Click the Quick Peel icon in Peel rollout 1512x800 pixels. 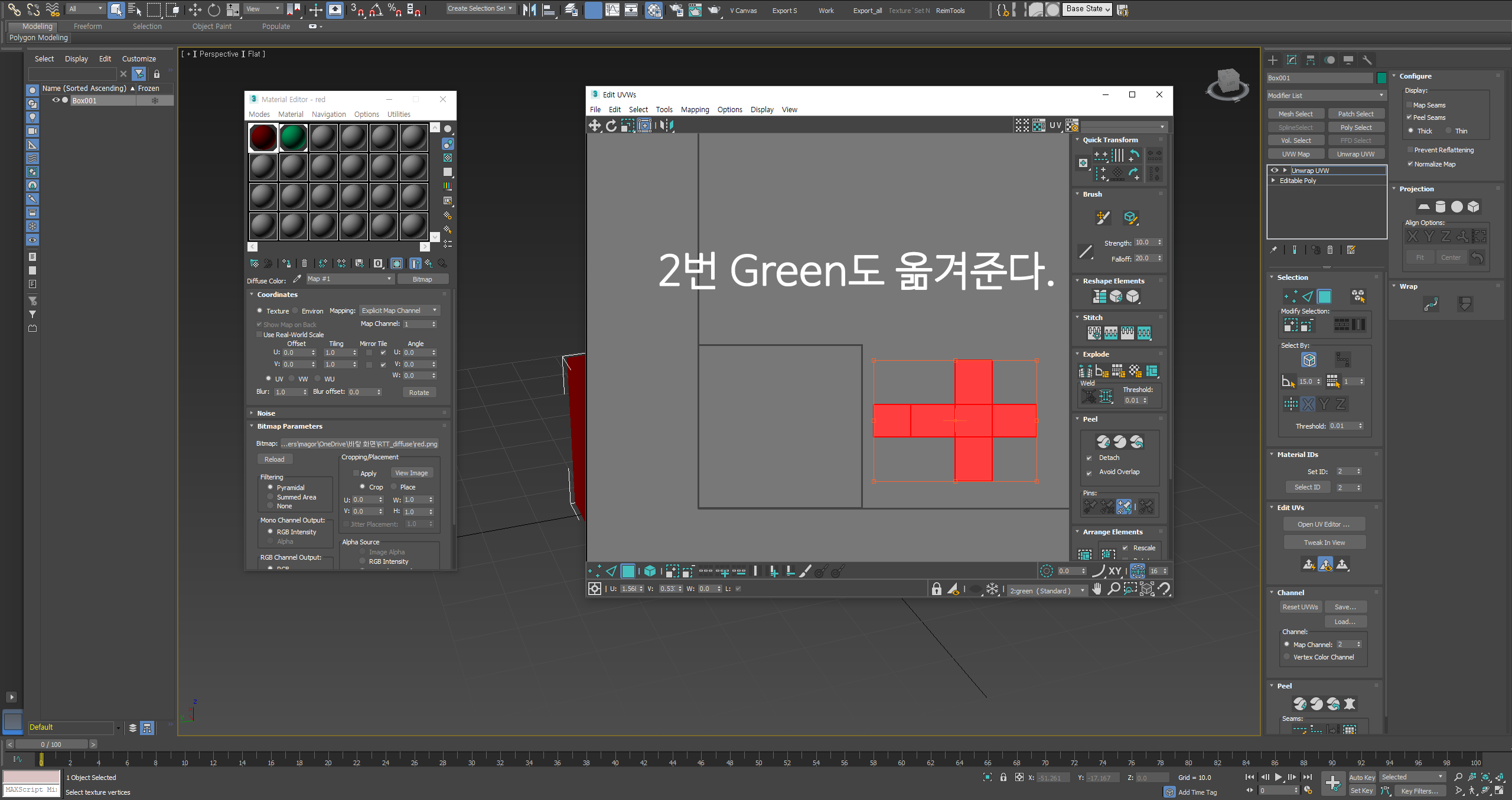1103,442
